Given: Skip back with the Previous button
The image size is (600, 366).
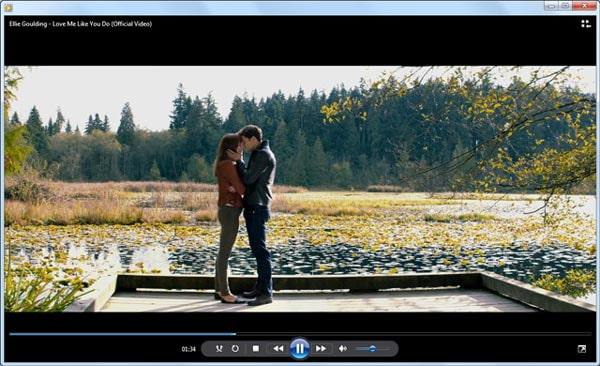Looking at the screenshot, I should tap(278, 348).
